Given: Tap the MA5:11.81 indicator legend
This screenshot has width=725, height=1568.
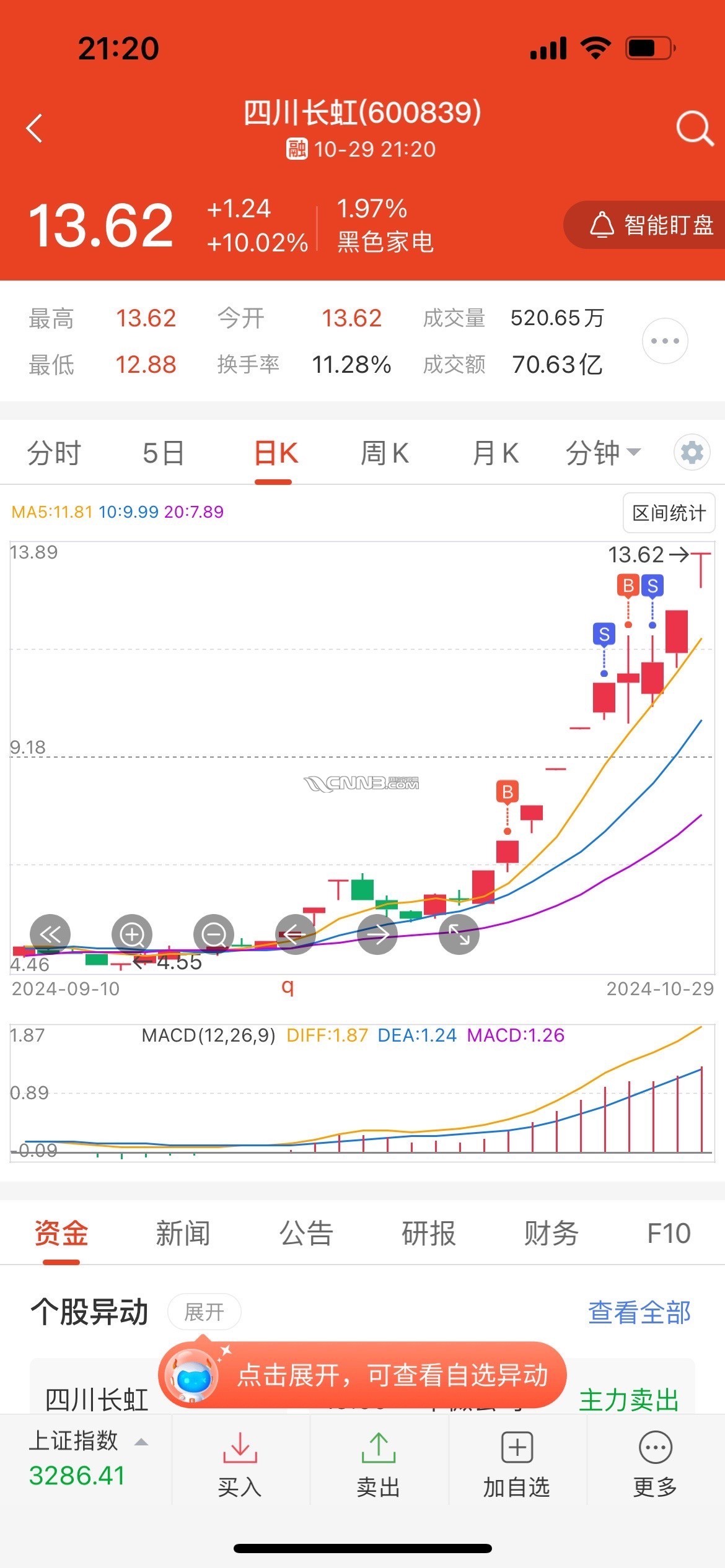Looking at the screenshot, I should pos(52,512).
